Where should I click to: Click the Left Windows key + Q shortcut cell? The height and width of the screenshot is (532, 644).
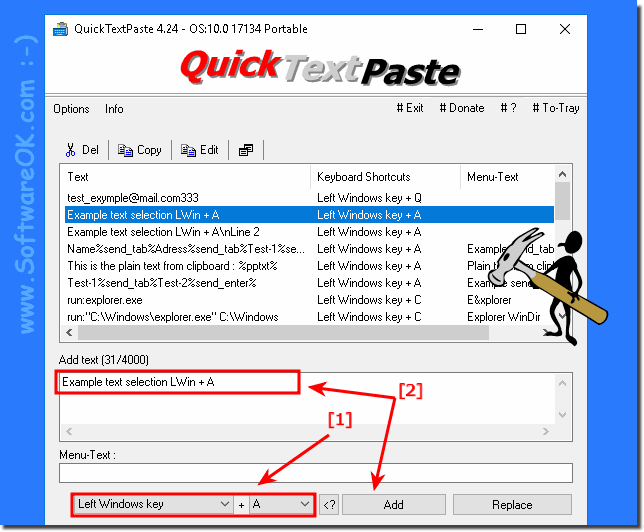point(369,198)
